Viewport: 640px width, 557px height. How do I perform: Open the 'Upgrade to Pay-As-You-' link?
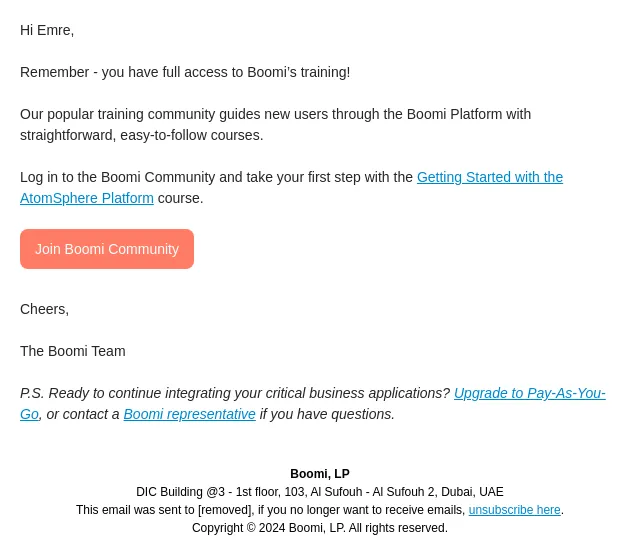tap(530, 393)
